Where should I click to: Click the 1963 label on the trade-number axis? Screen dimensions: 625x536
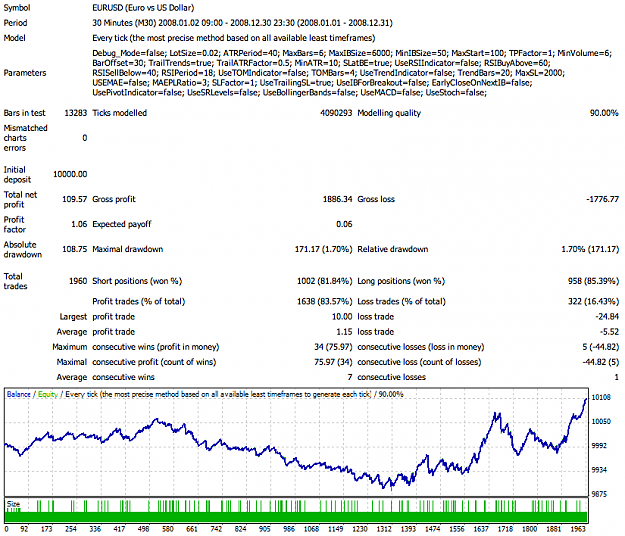click(578, 529)
